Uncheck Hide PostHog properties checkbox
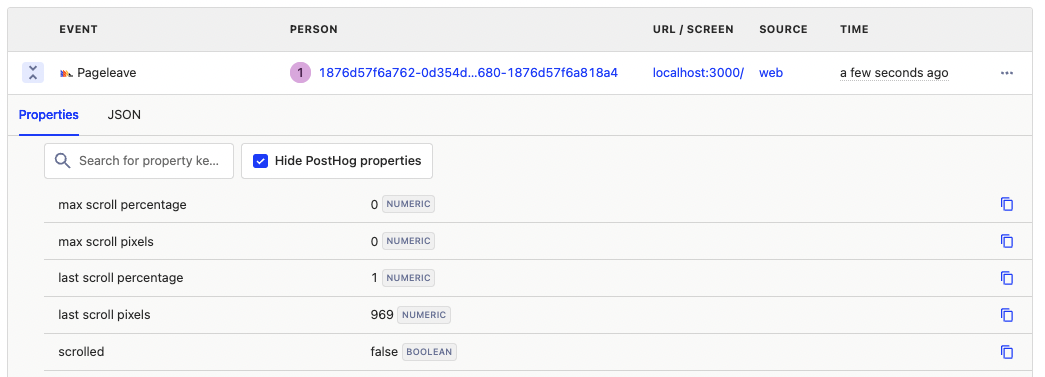The image size is (1045, 377). [261, 161]
